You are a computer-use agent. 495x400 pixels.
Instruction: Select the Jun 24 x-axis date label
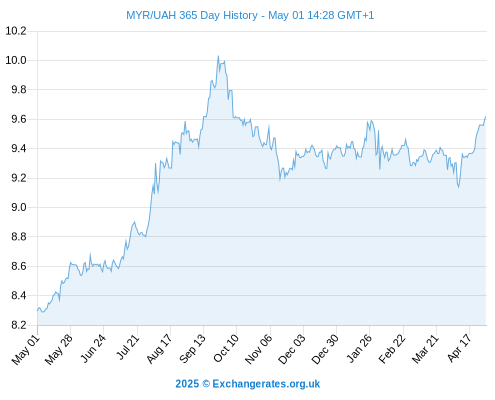pyautogui.click(x=93, y=348)
